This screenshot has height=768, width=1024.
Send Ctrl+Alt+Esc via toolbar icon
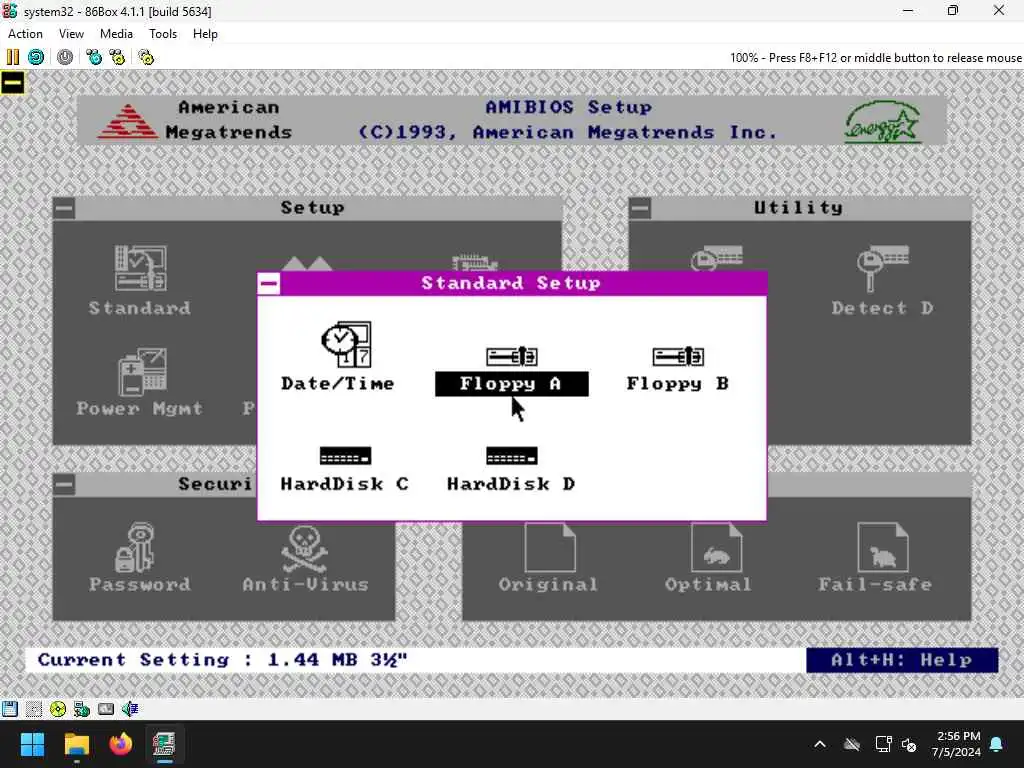pyautogui.click(x=118, y=57)
